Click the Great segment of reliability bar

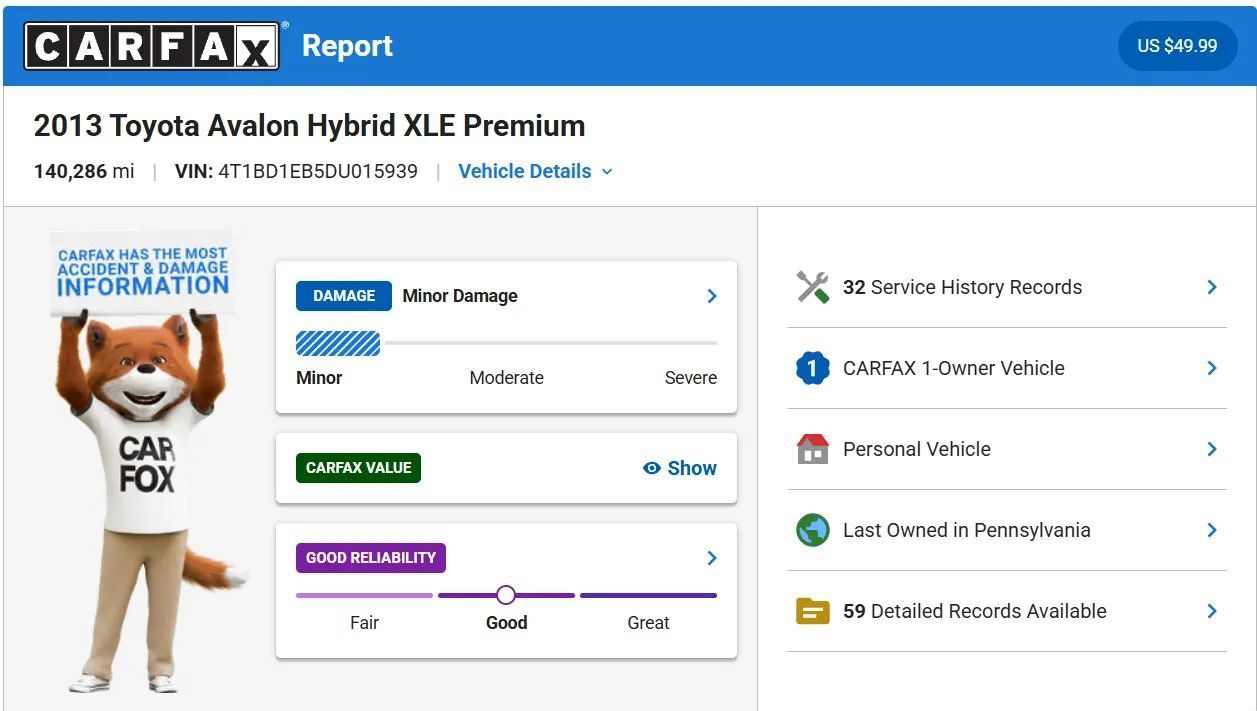click(x=648, y=595)
